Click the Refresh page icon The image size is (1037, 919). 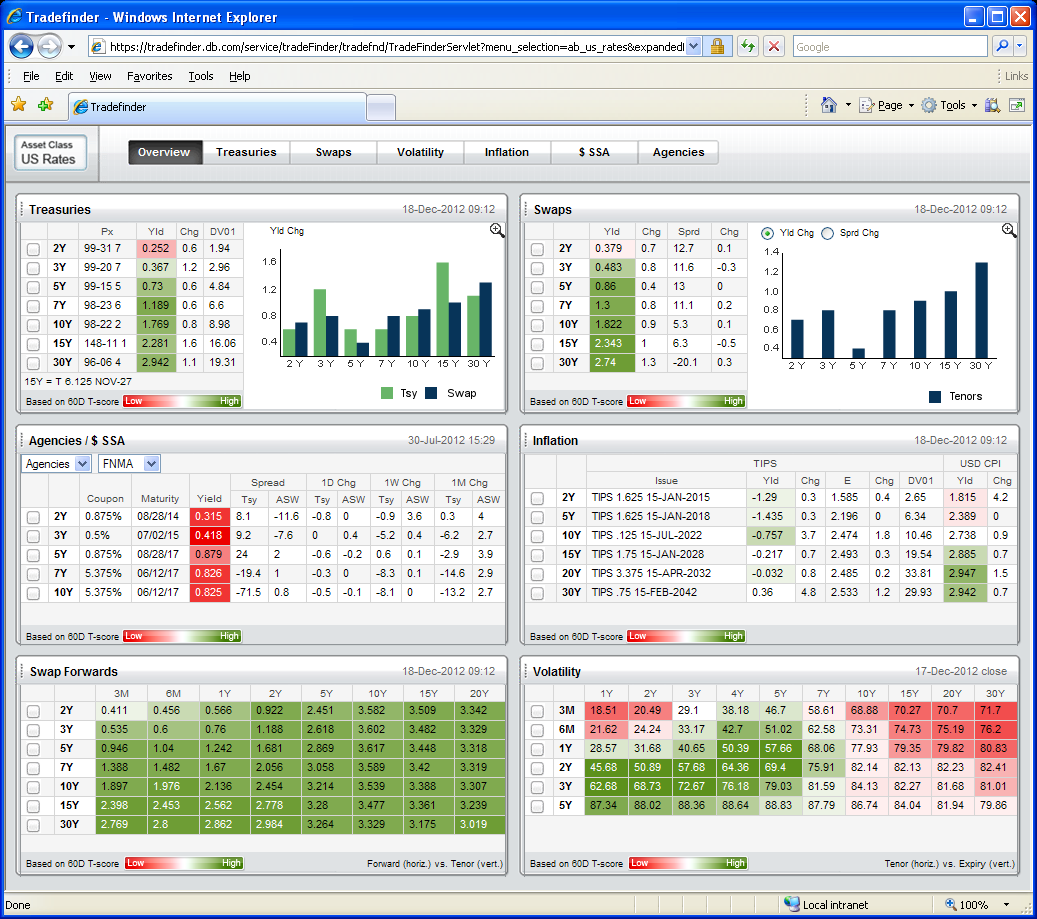coord(747,46)
